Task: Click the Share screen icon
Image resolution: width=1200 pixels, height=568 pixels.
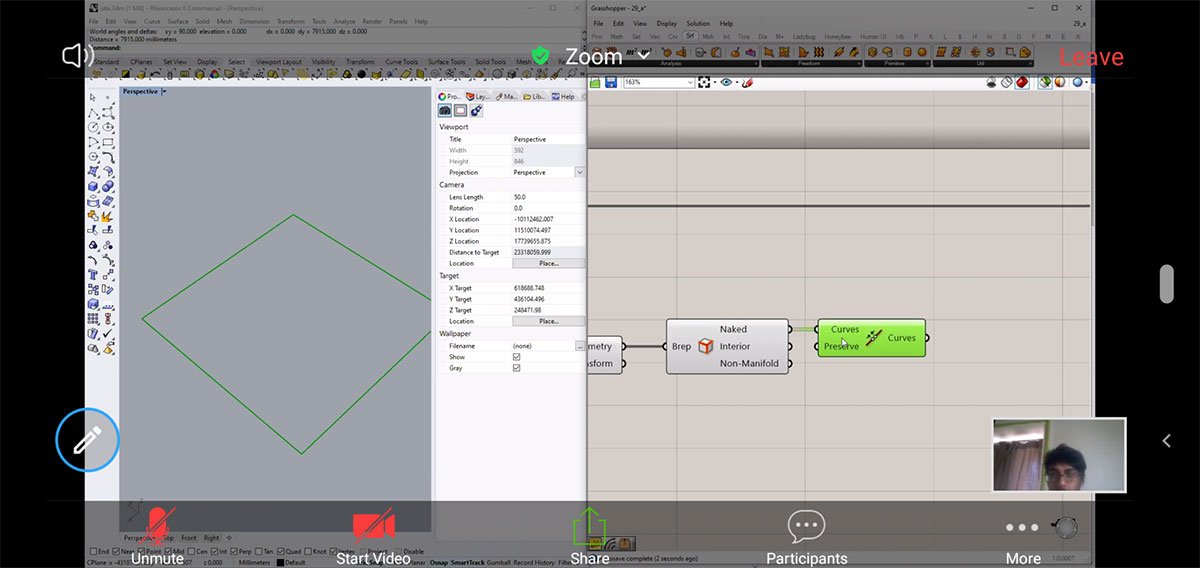Action: pos(590,527)
